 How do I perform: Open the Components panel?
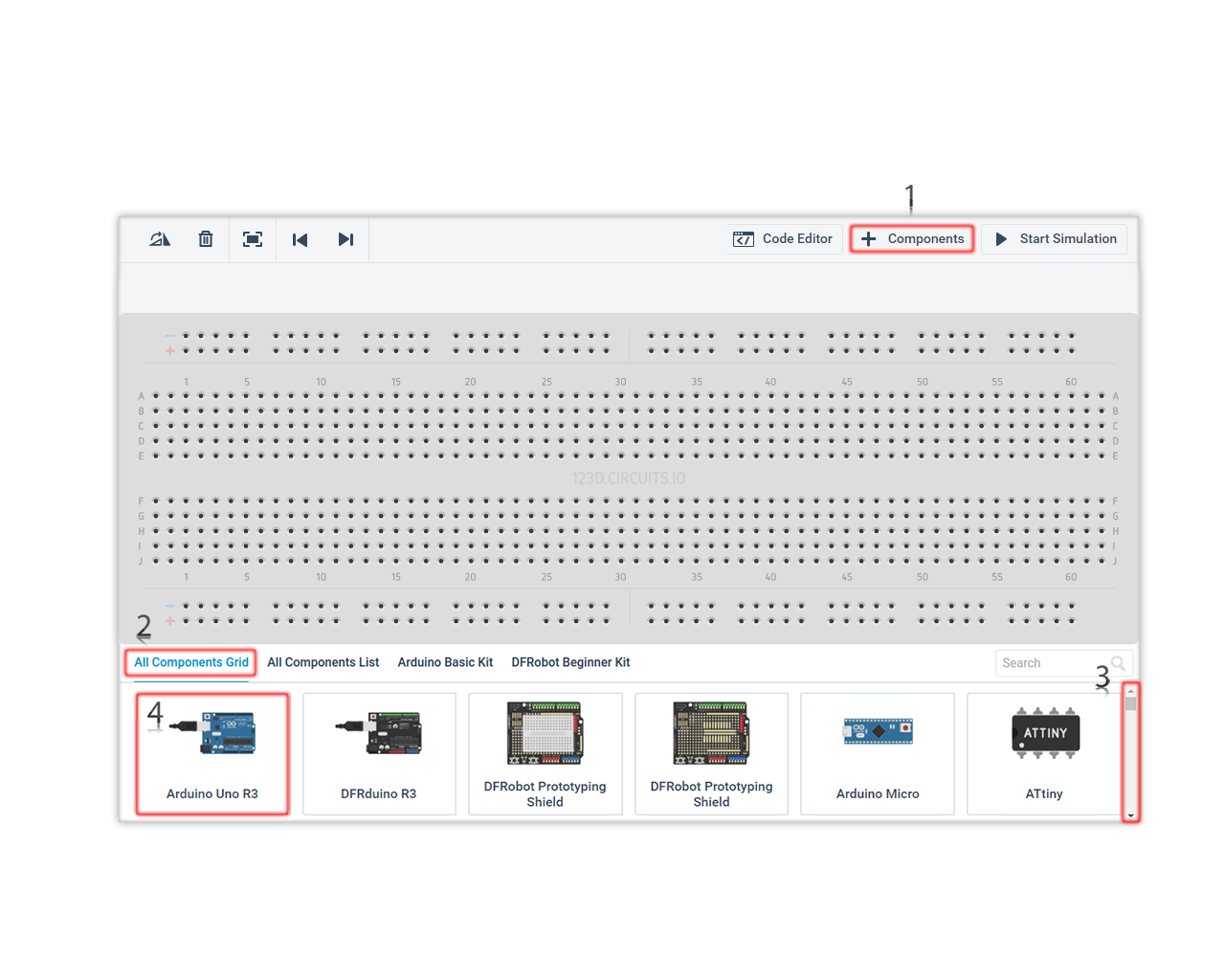[x=912, y=239]
